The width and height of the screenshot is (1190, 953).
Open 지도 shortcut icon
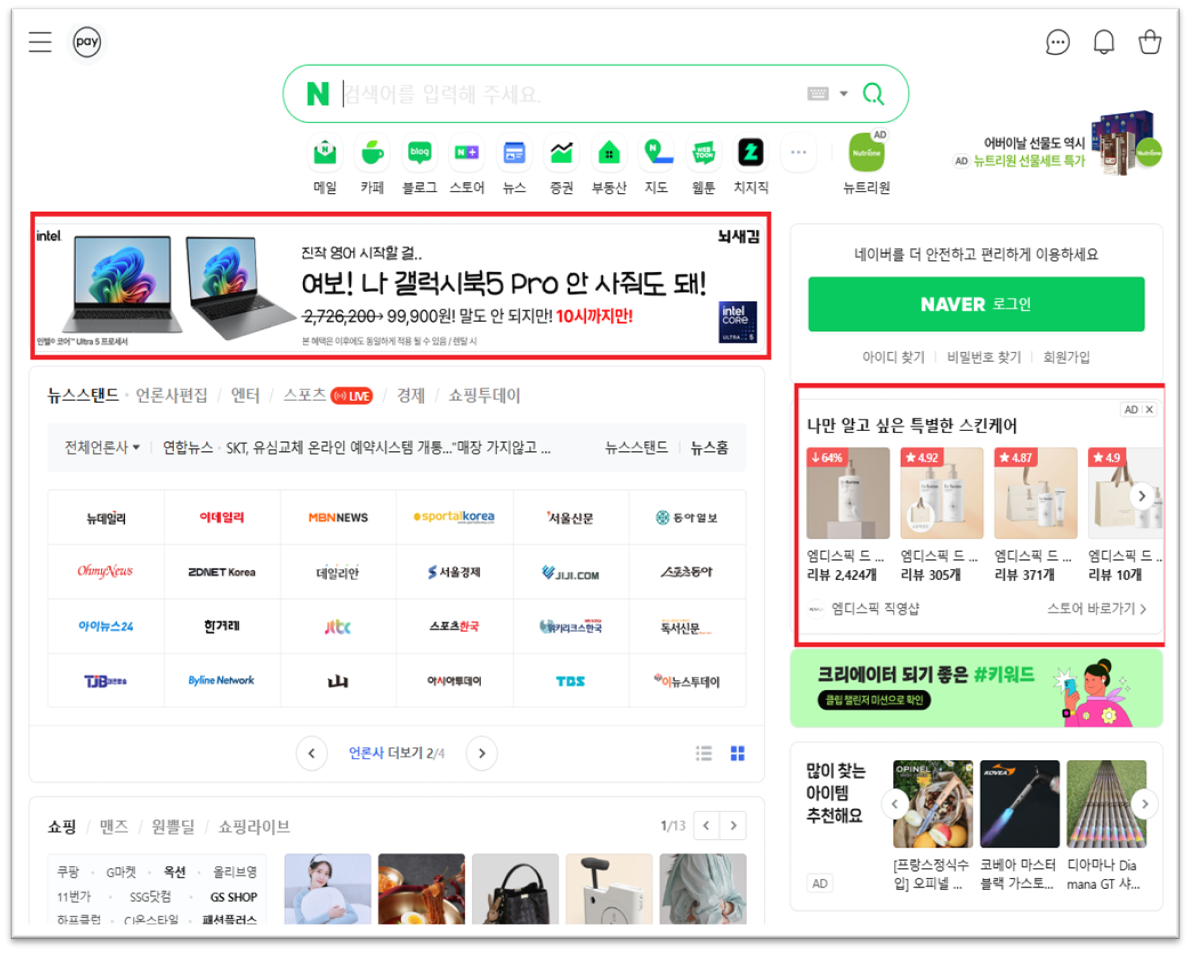click(656, 153)
